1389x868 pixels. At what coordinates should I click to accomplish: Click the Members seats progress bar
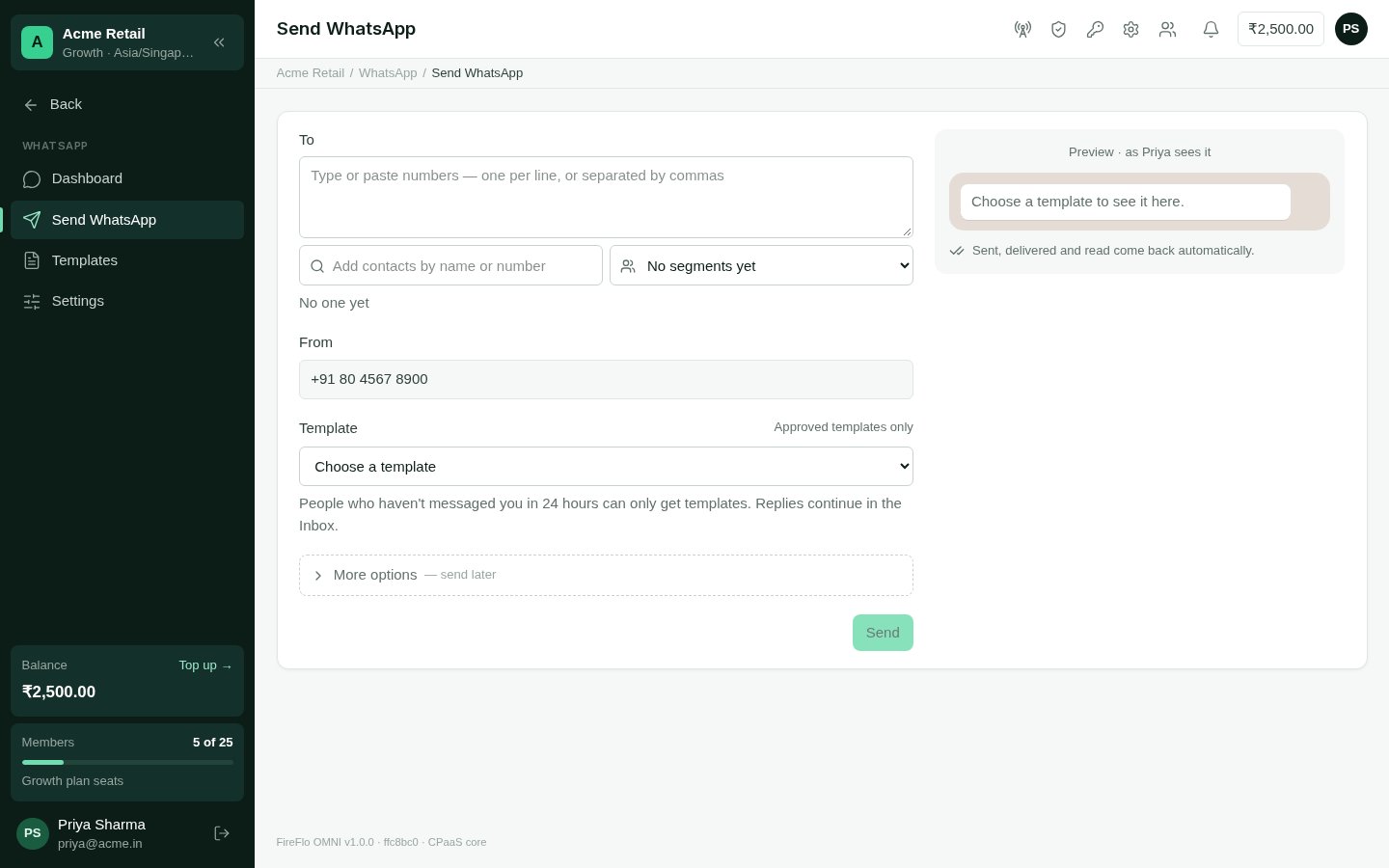[127, 762]
